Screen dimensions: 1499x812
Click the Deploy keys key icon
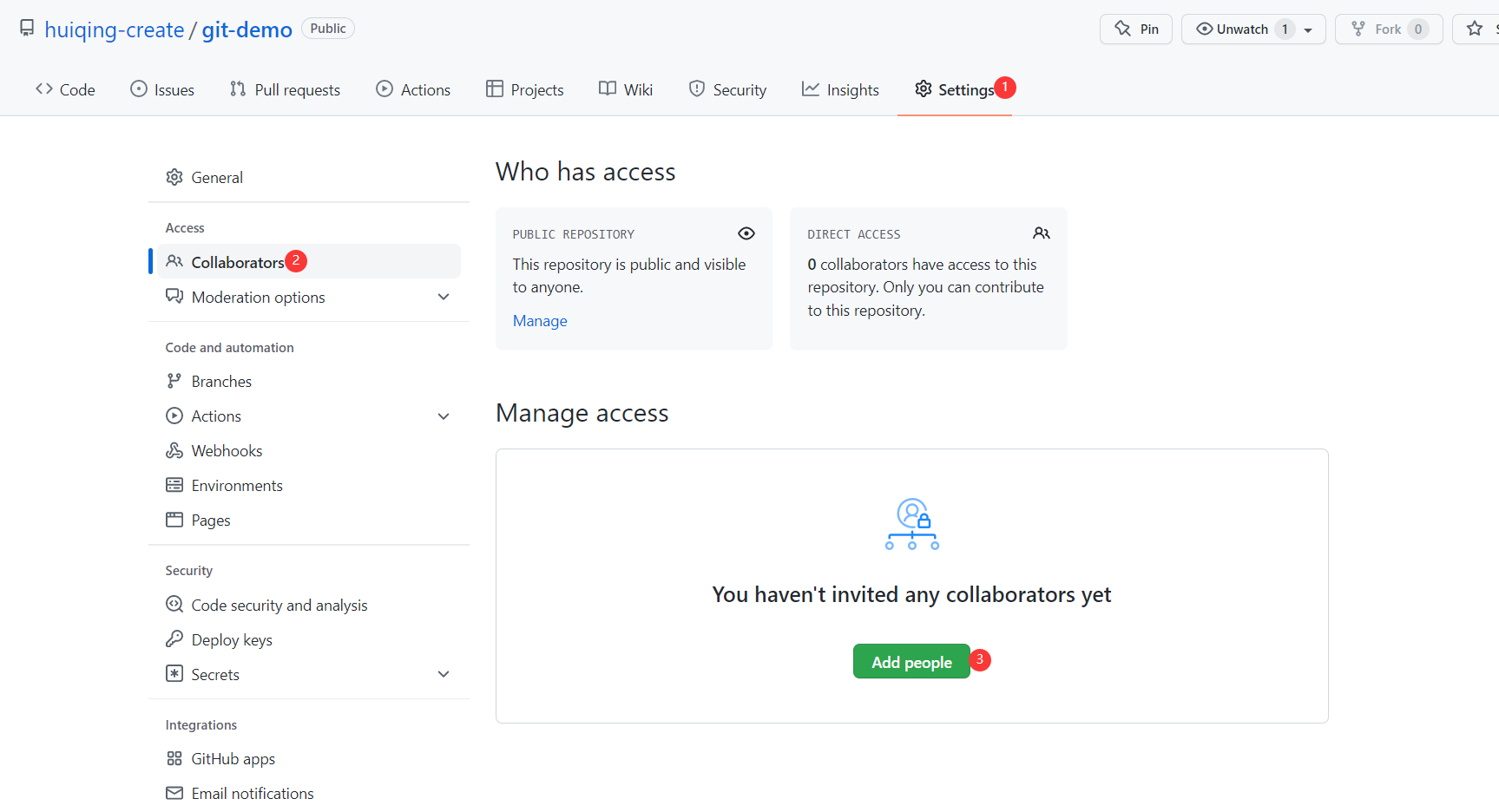tap(174, 638)
